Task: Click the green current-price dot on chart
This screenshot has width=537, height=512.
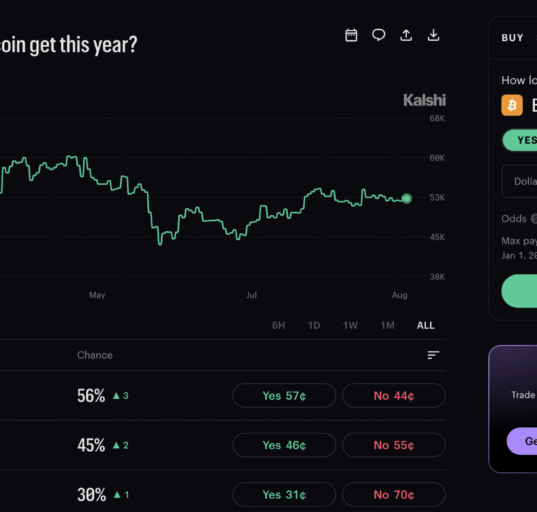Action: [407, 198]
